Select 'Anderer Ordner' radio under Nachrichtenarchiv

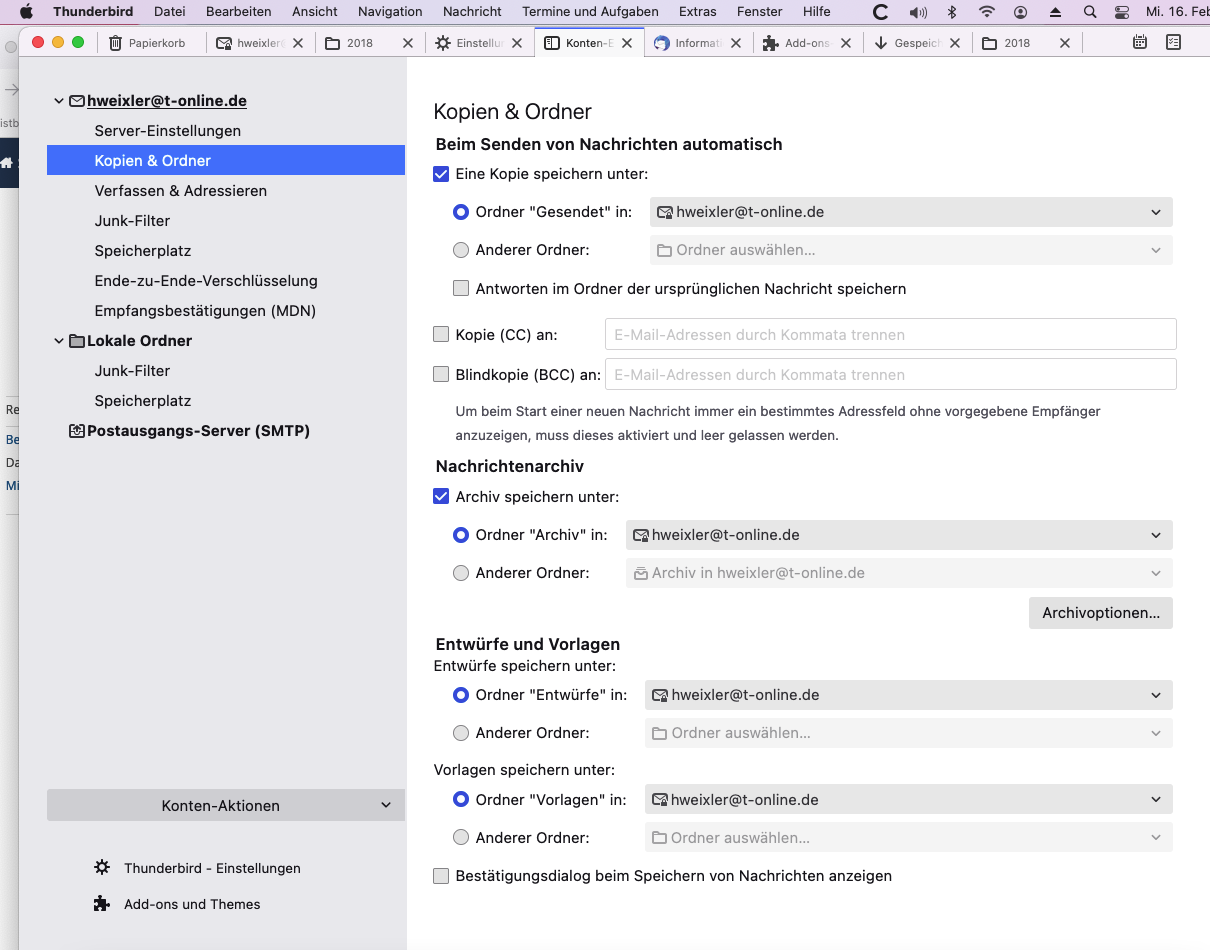[x=461, y=573]
